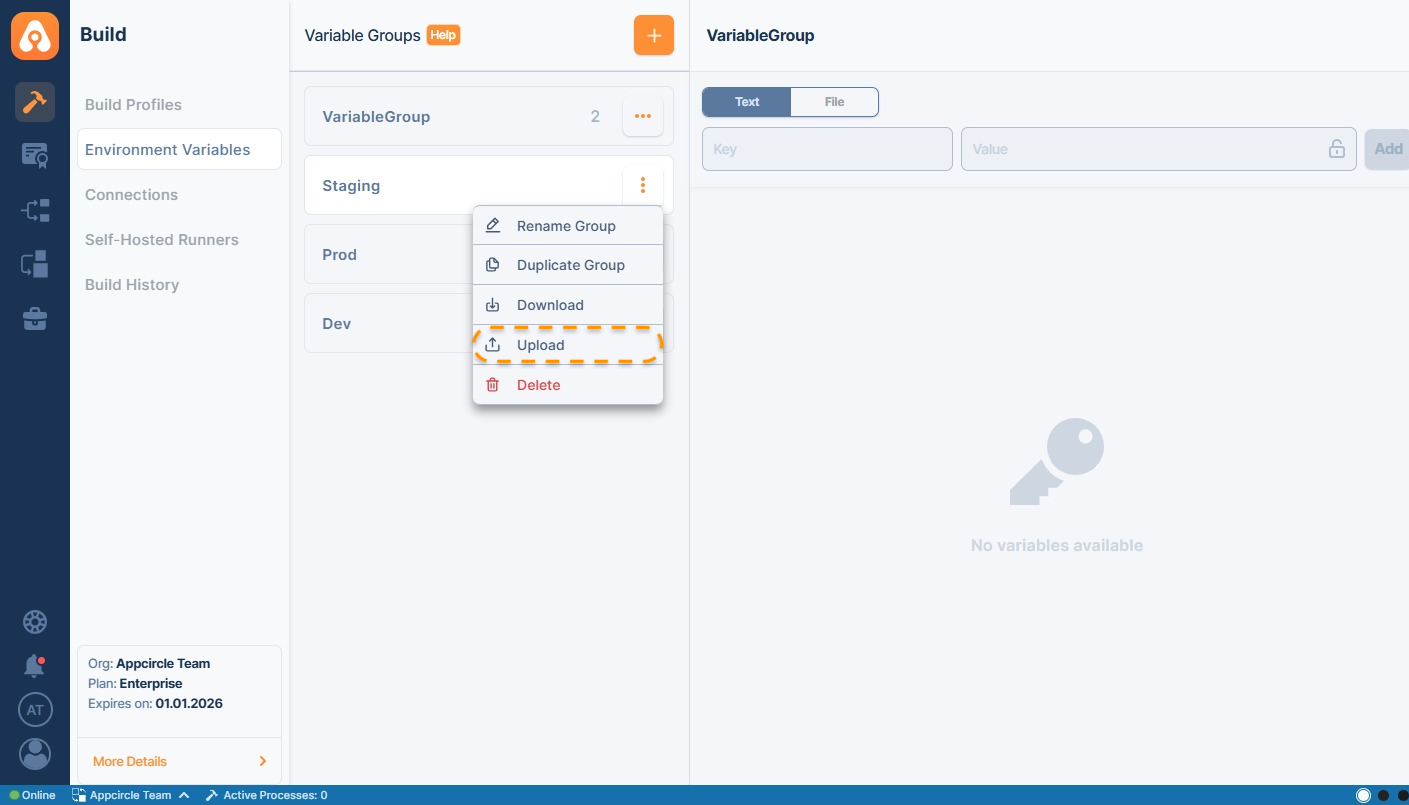The width and height of the screenshot is (1409, 805).
Task: Go to Build History section
Action: coord(132,285)
